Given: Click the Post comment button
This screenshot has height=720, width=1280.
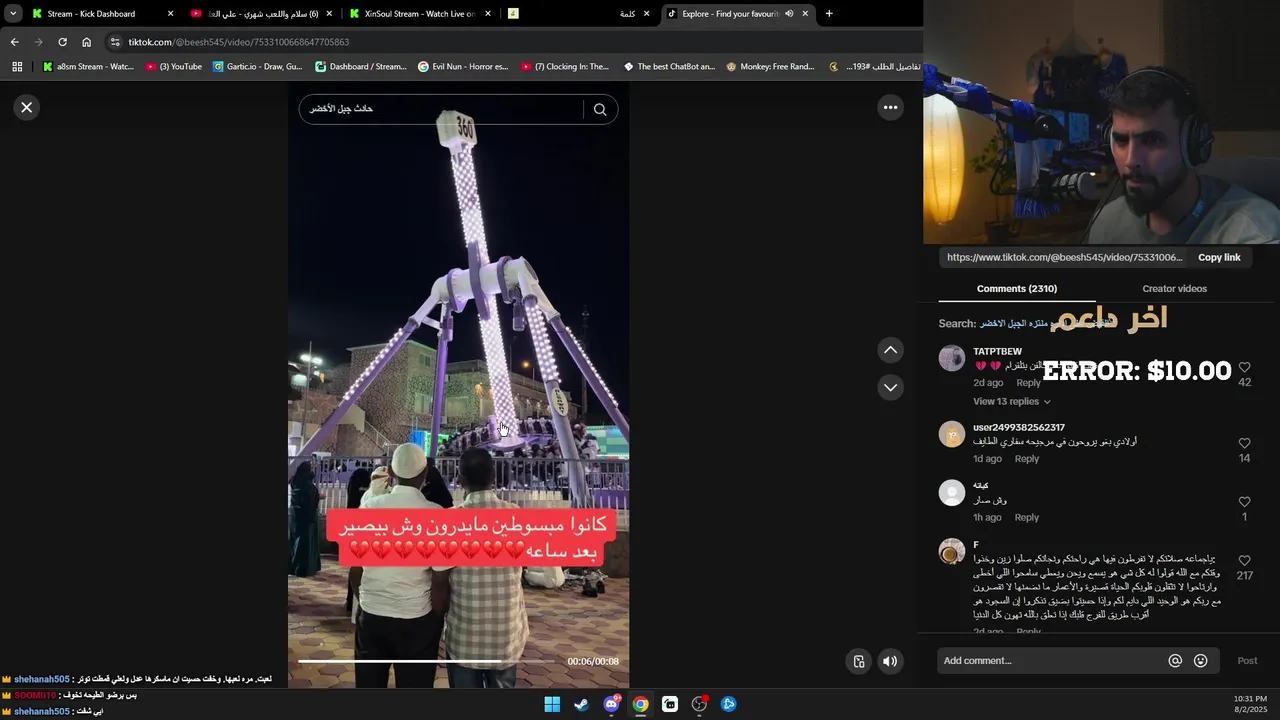Looking at the screenshot, I should pos(1247,661).
